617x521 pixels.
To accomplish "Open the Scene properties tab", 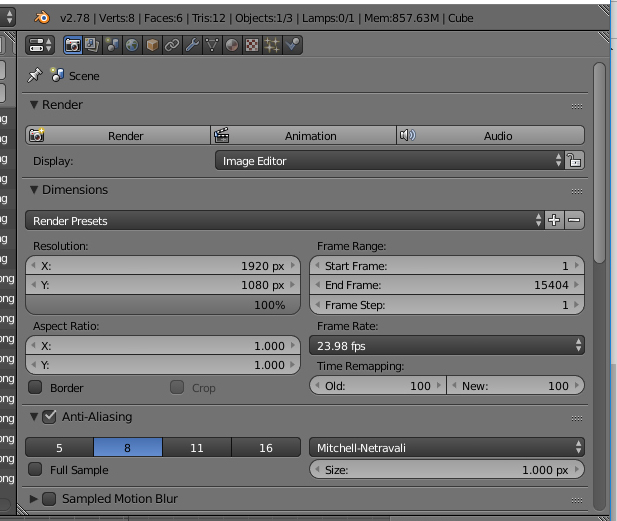I will pyautogui.click(x=112, y=45).
